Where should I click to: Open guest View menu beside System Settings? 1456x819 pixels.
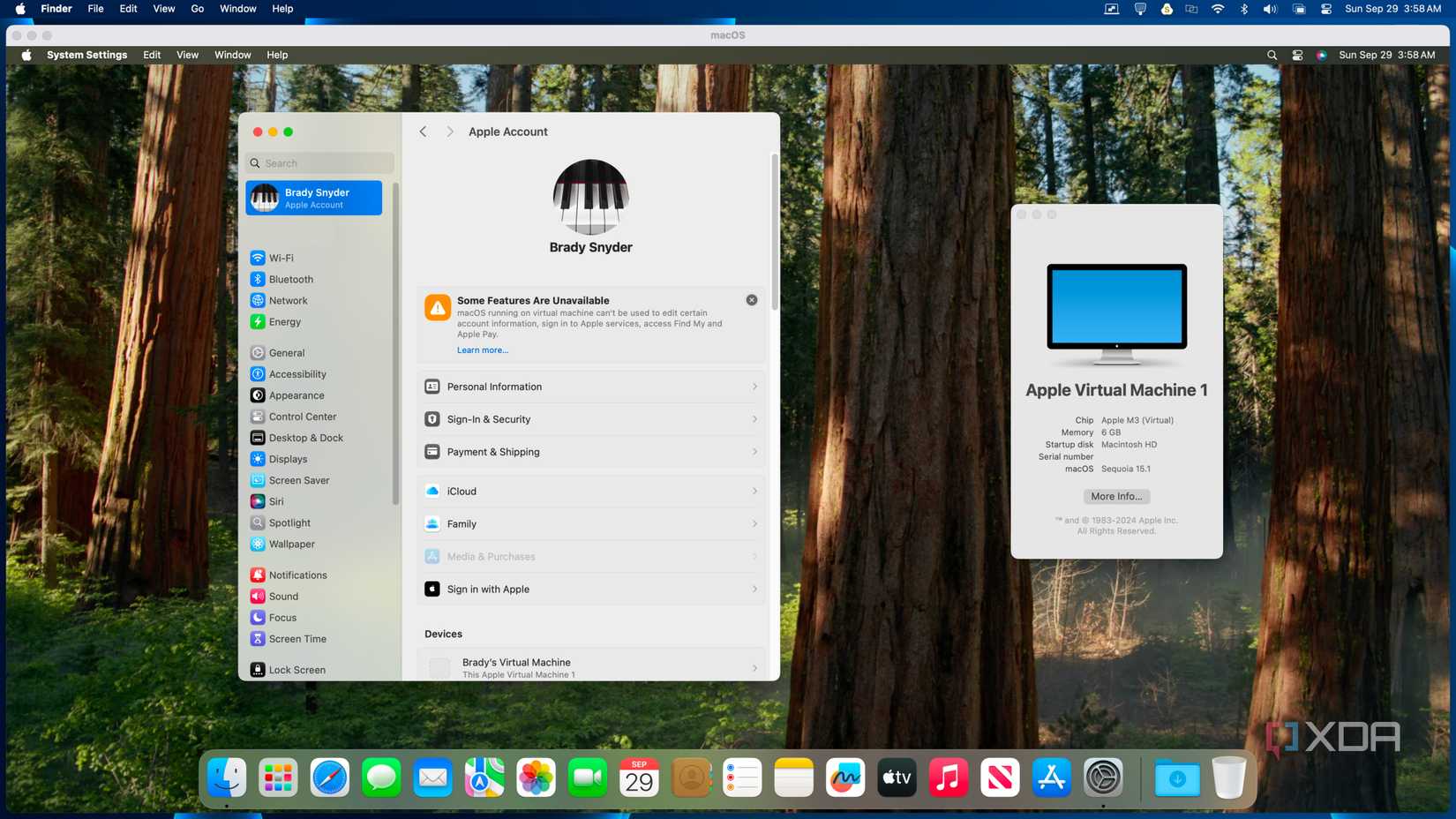click(x=187, y=55)
